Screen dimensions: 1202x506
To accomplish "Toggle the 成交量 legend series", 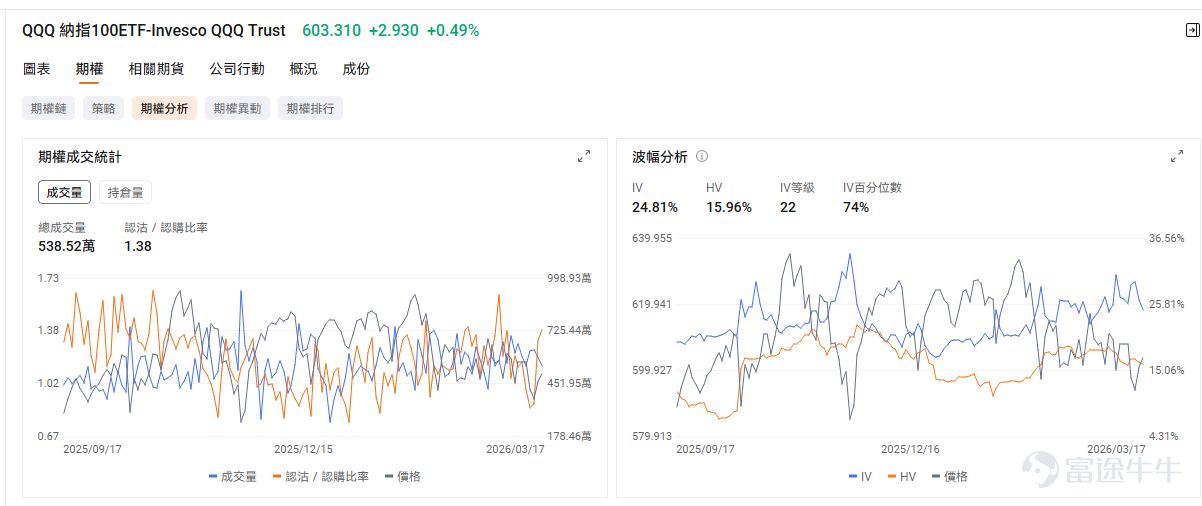I will click(x=233, y=476).
